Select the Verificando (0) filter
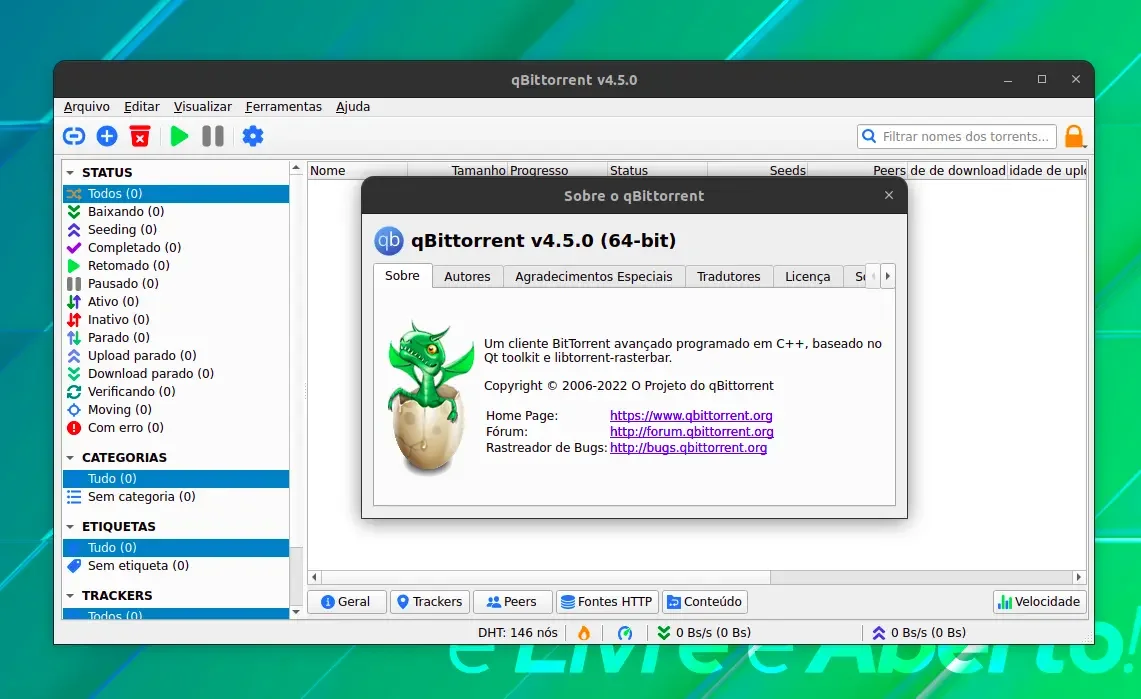1141x699 pixels. click(176, 391)
